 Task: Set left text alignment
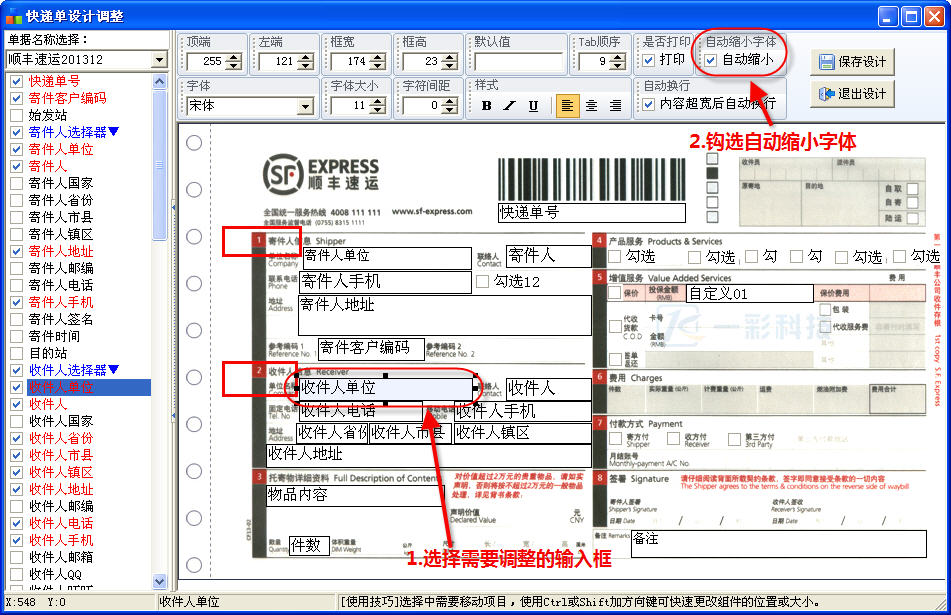[x=567, y=106]
